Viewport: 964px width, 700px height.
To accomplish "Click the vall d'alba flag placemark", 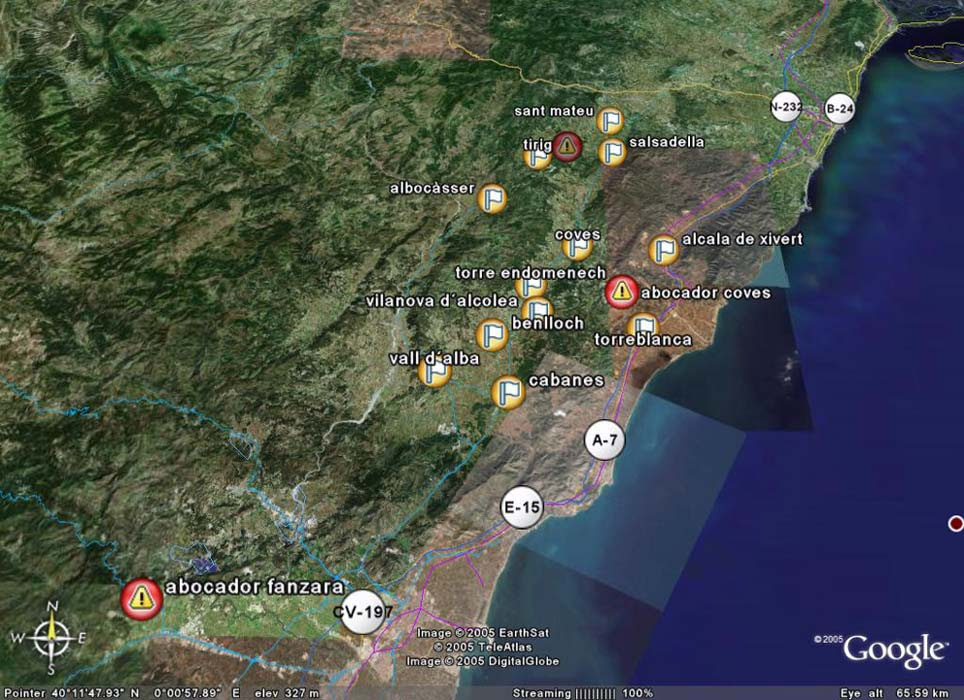I will [x=435, y=371].
